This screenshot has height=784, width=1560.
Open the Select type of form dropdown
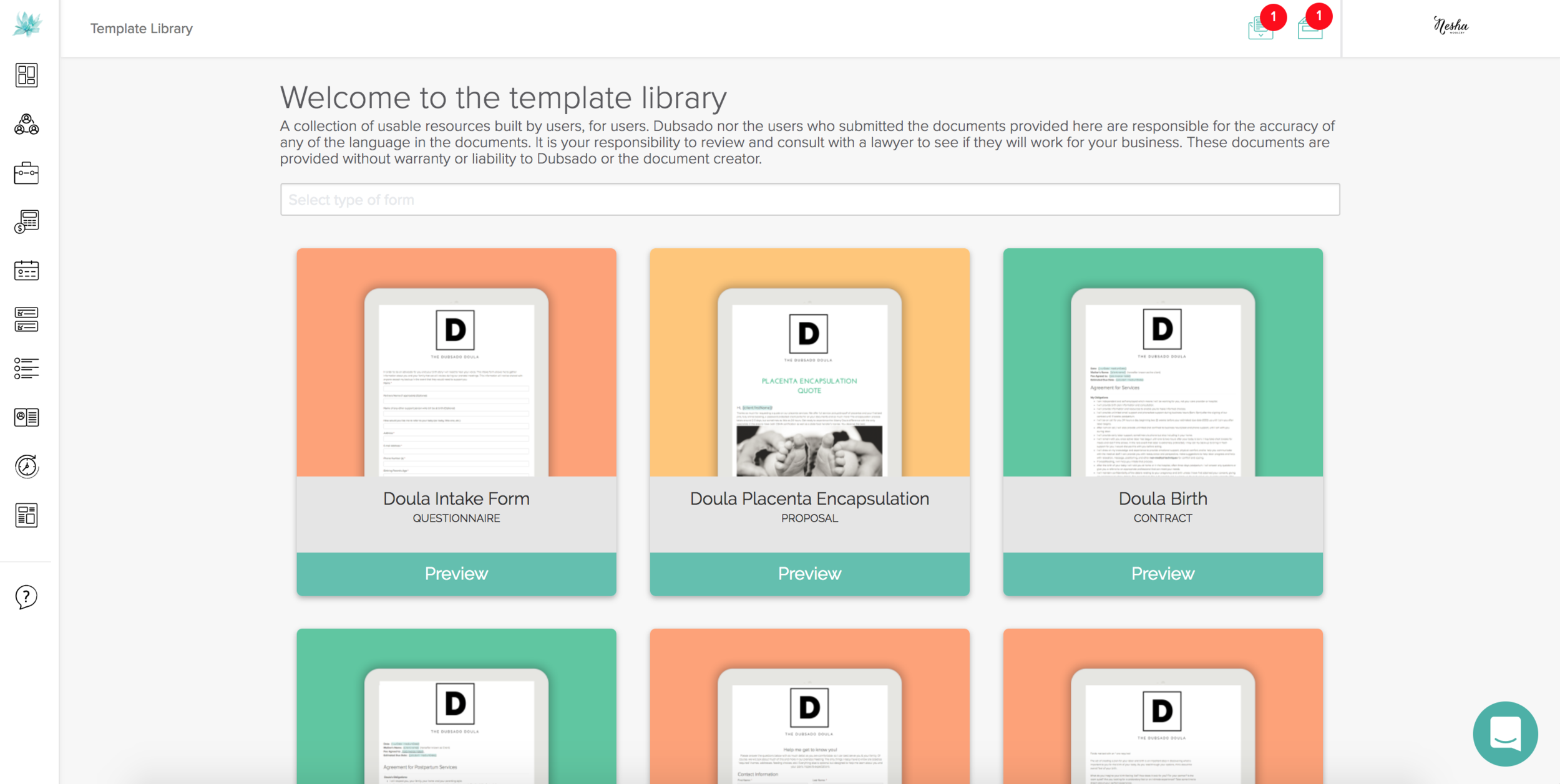pos(809,200)
